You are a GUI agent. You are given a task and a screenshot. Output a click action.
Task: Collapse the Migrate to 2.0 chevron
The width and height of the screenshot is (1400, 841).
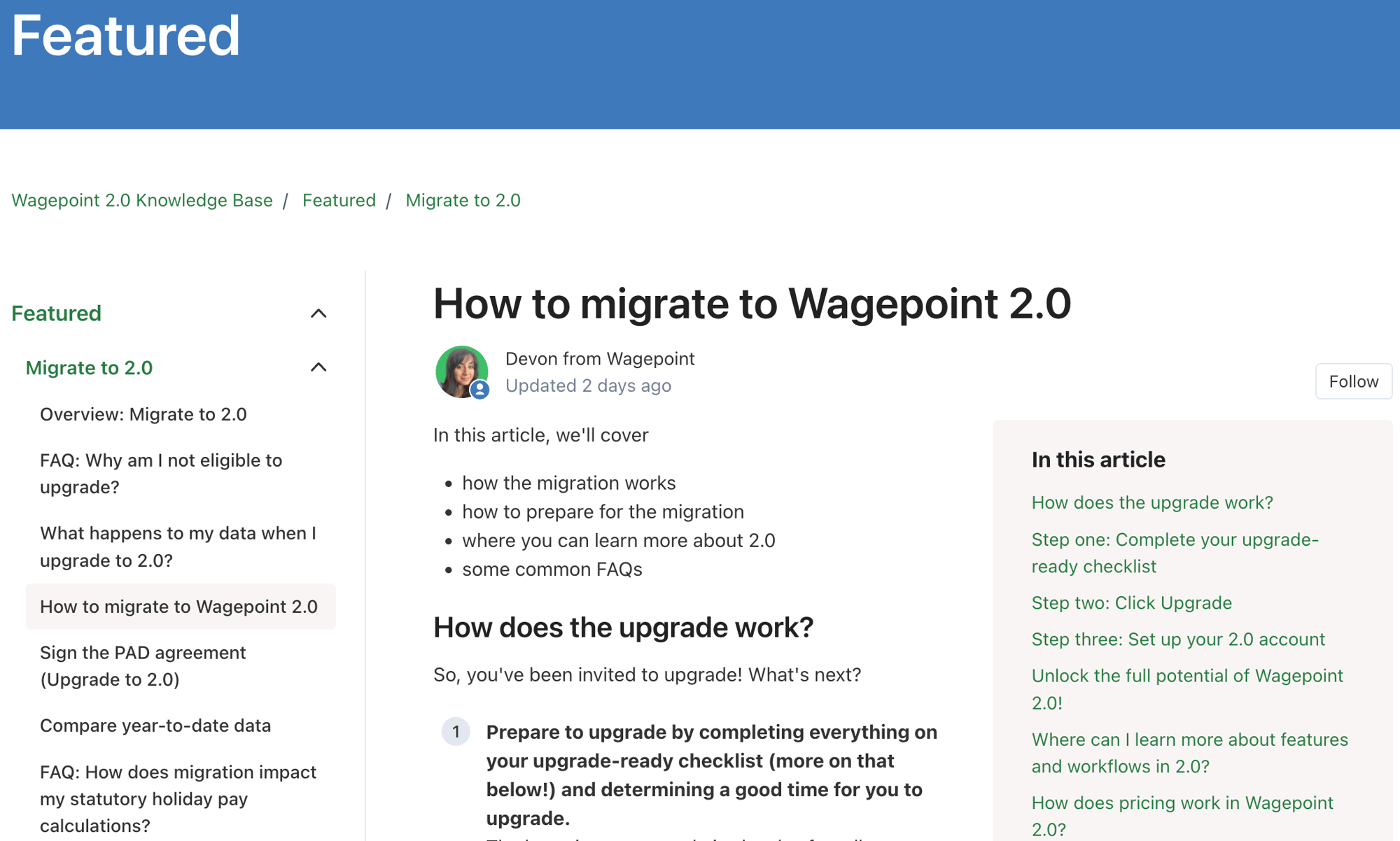(318, 367)
